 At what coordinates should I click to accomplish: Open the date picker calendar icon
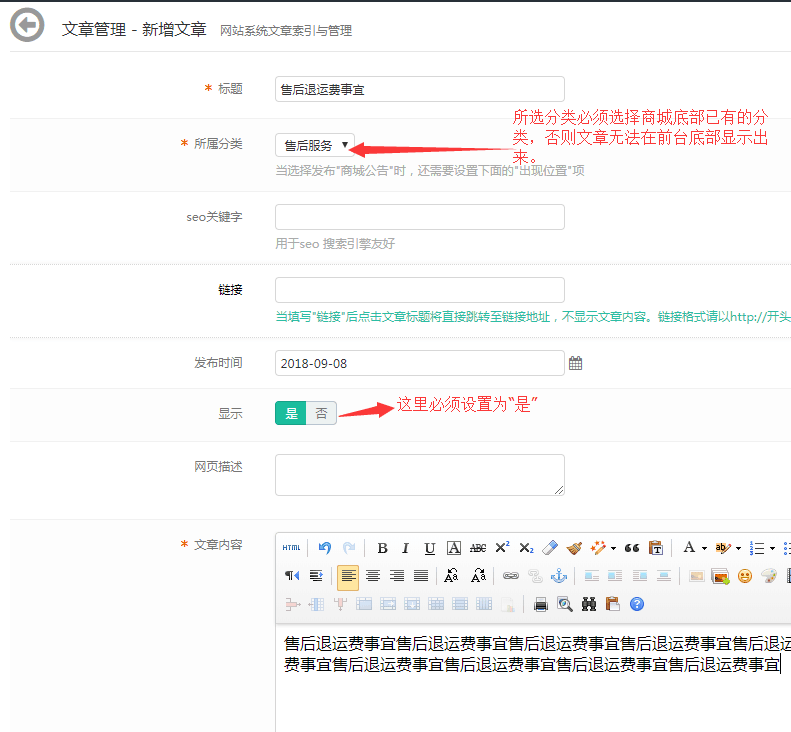coord(576,363)
